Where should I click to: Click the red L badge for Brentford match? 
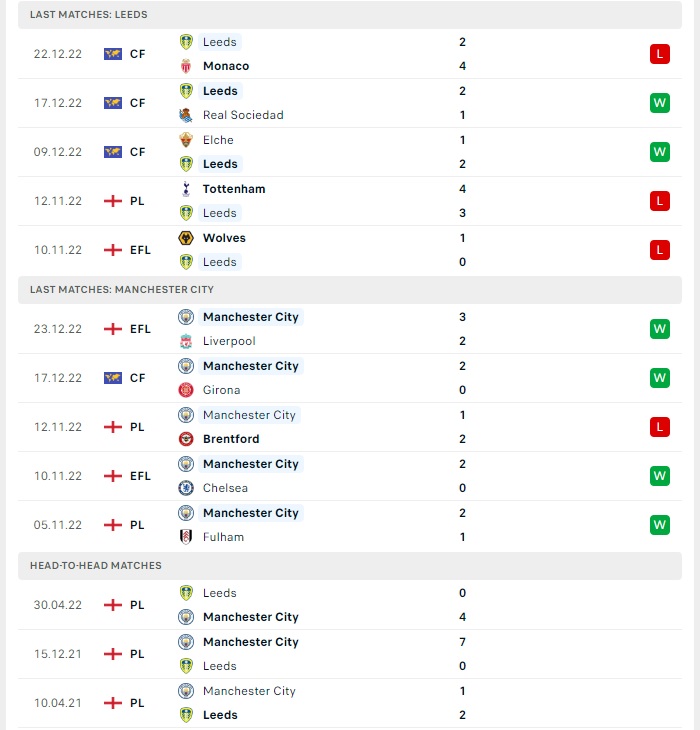coord(660,427)
